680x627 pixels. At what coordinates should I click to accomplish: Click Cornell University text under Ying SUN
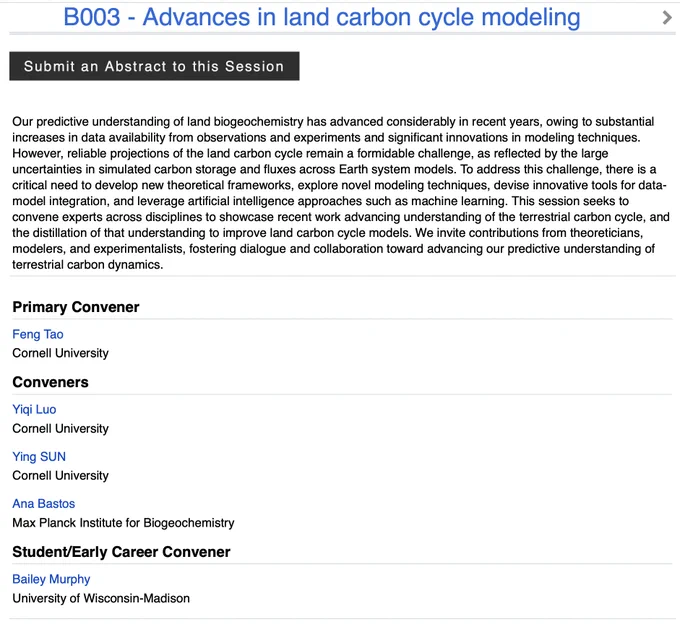[x=60, y=476]
